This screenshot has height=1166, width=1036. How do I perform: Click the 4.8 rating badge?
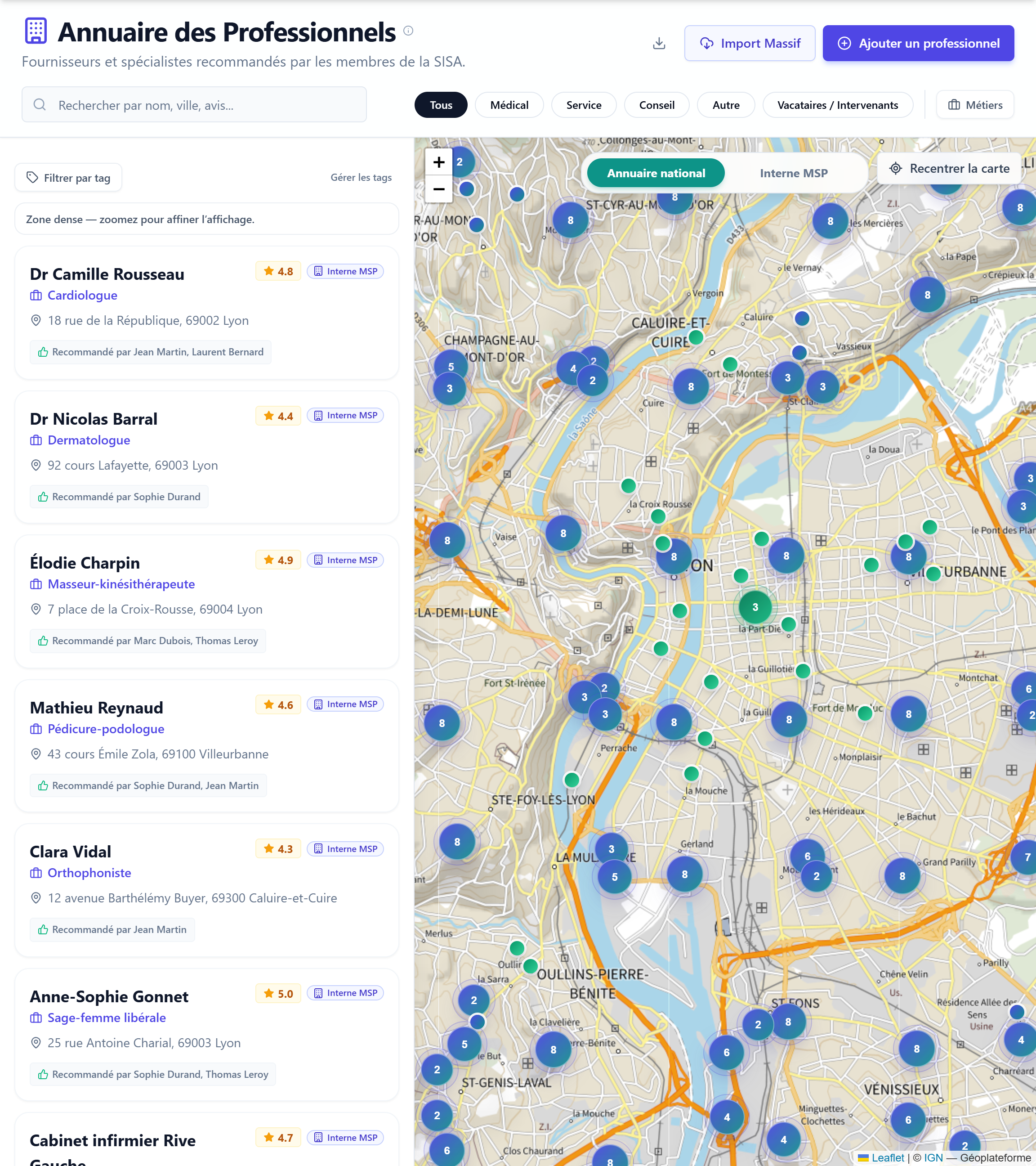pos(278,271)
